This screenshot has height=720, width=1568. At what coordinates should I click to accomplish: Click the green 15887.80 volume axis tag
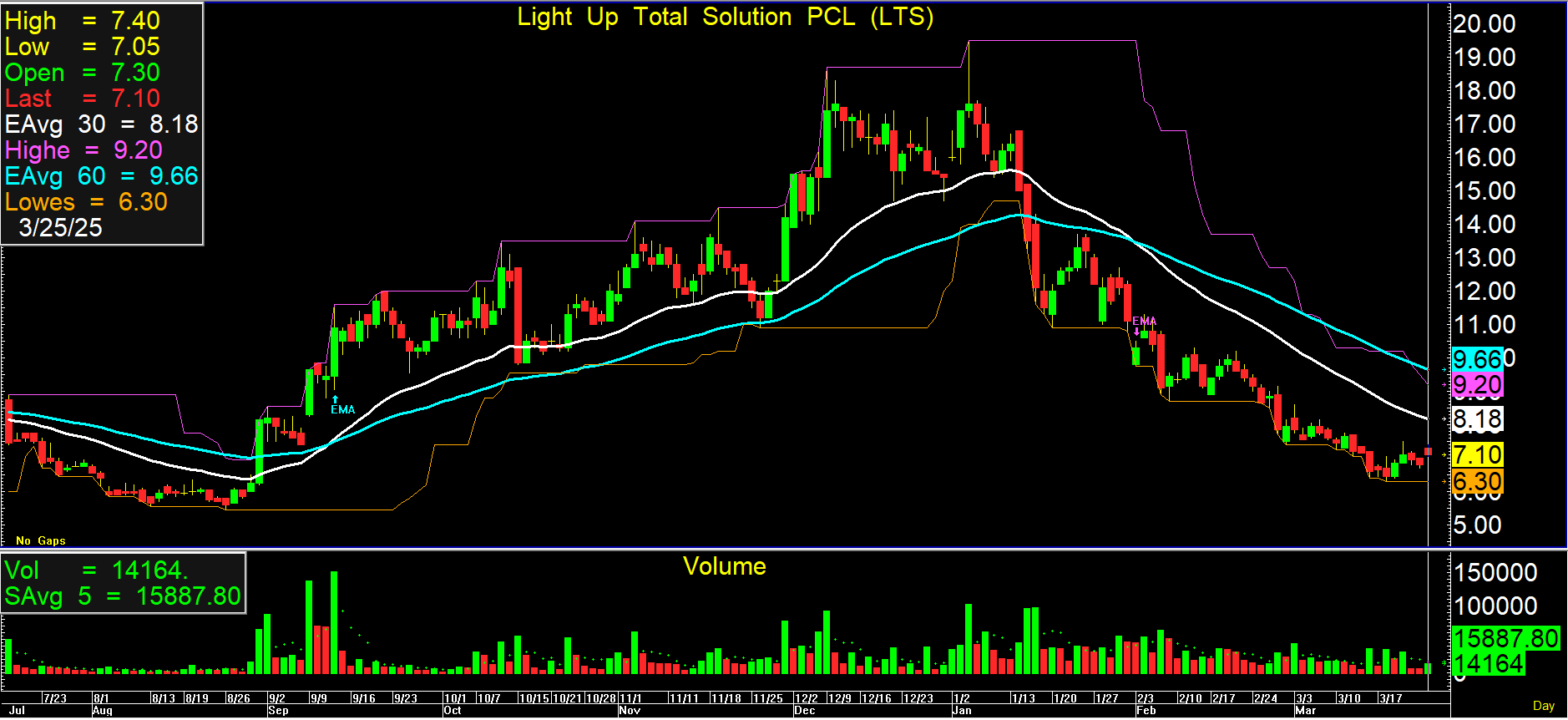click(x=1506, y=639)
